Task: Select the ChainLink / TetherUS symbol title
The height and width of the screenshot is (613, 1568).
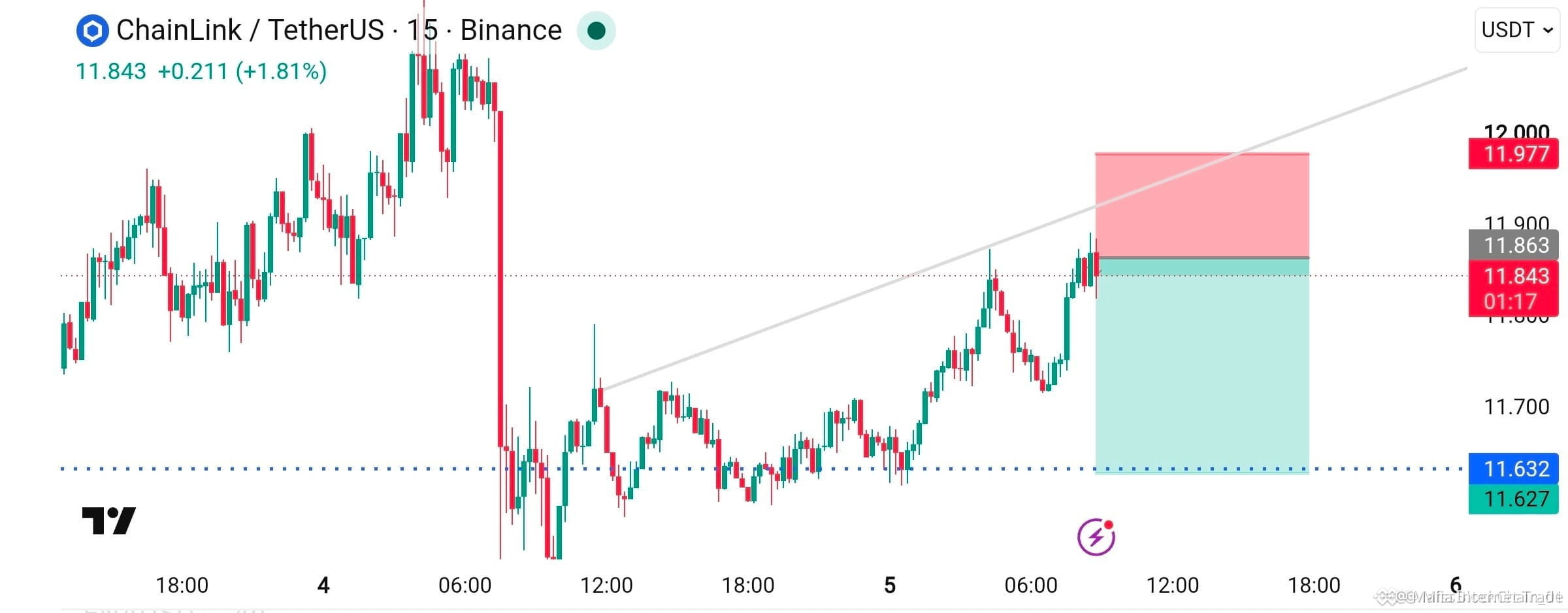Action: pyautogui.click(x=250, y=30)
